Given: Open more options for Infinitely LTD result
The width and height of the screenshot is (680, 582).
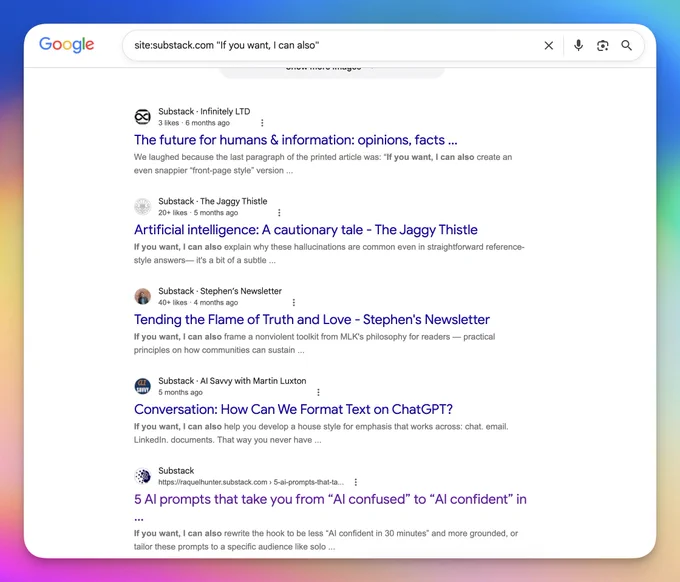Looking at the screenshot, I should [262, 123].
